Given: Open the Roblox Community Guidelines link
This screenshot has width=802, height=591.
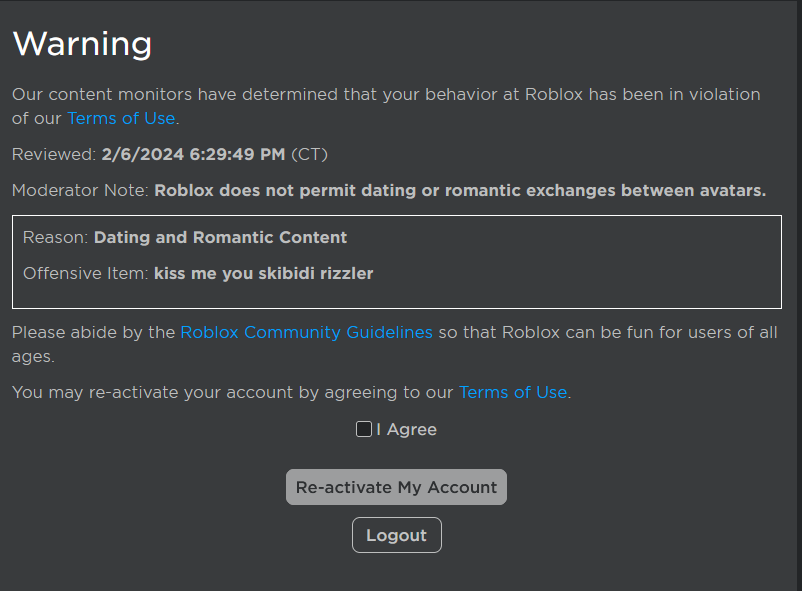Looking at the screenshot, I should 306,332.
